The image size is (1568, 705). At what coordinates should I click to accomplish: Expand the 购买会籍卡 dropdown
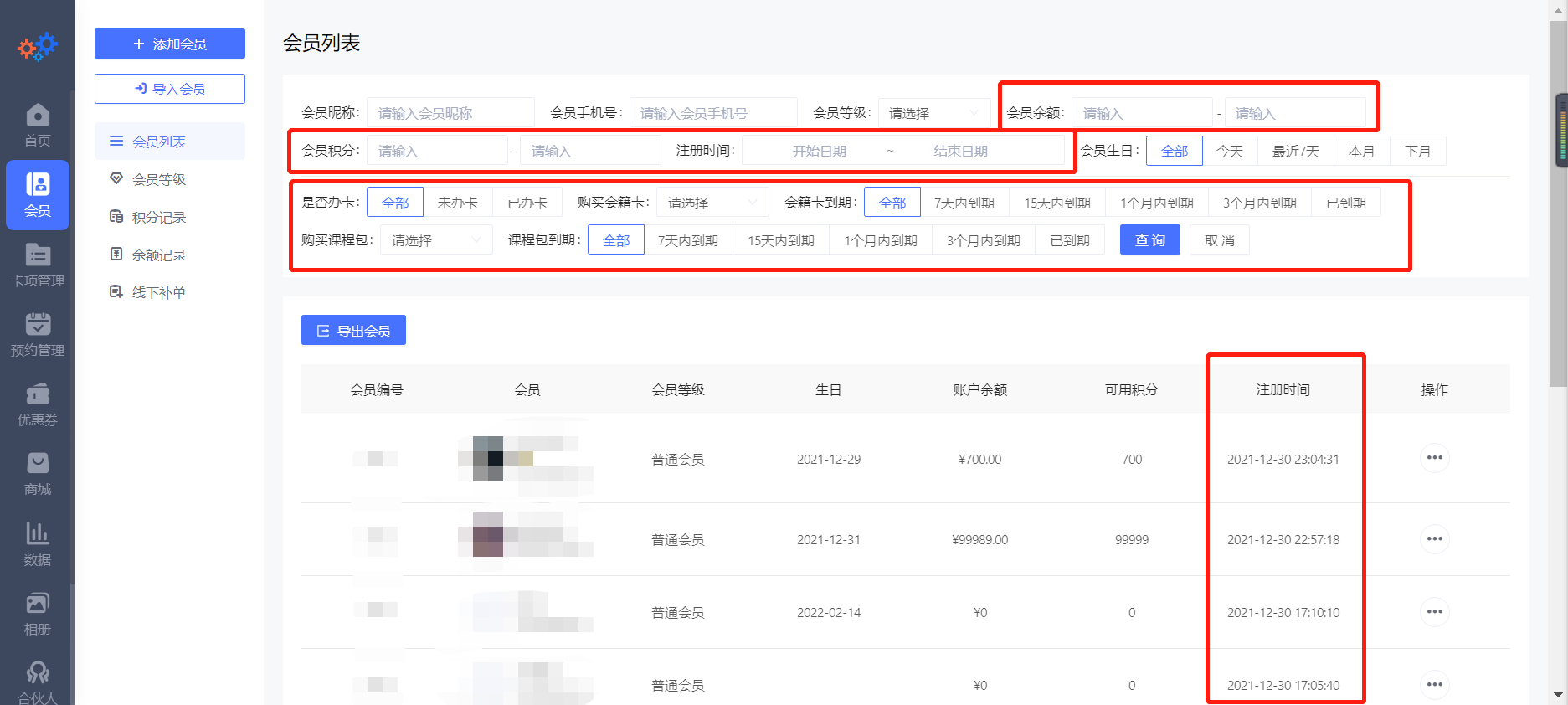pos(712,203)
